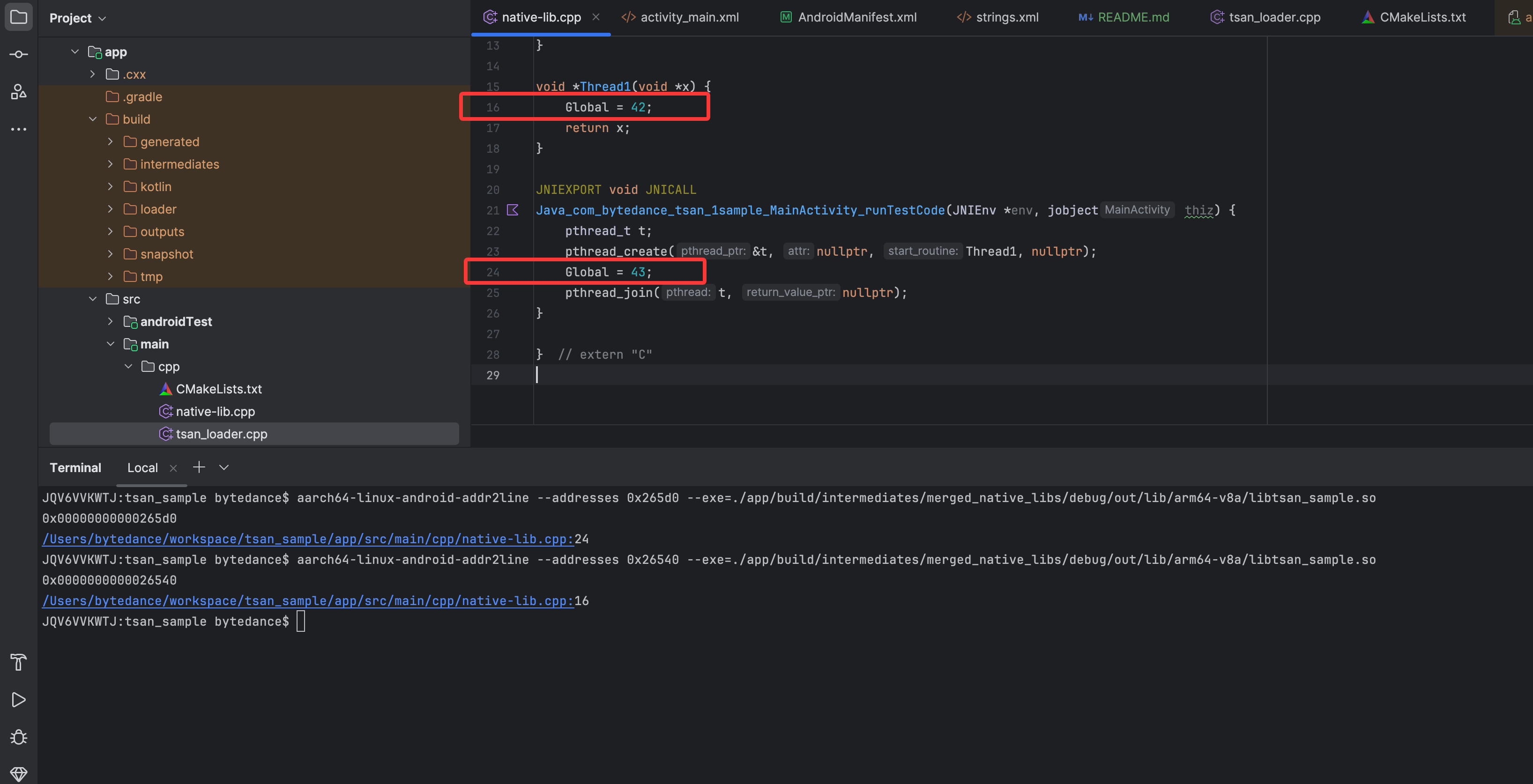Image resolution: width=1533 pixels, height=784 pixels.
Task: Add a new terminal session
Action: click(199, 467)
